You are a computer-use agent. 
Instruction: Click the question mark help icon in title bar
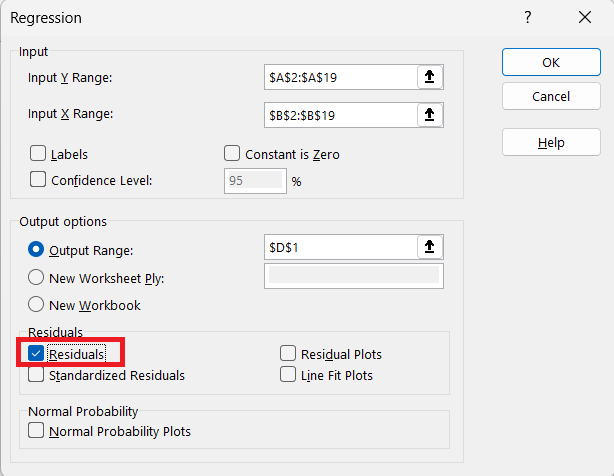coord(527,17)
